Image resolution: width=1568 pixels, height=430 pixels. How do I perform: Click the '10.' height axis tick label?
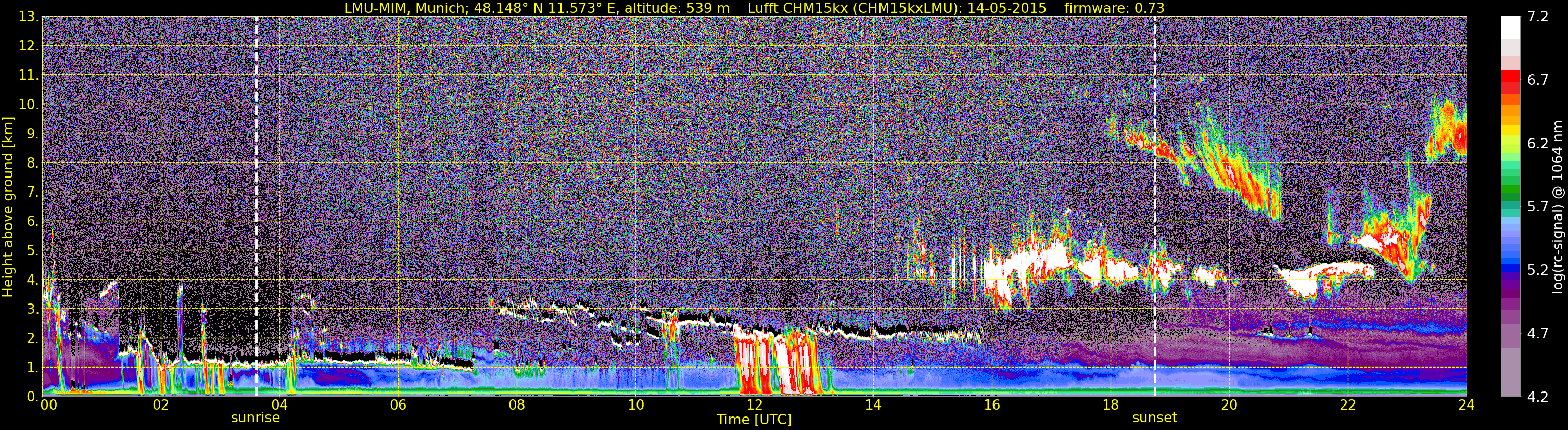click(29, 104)
